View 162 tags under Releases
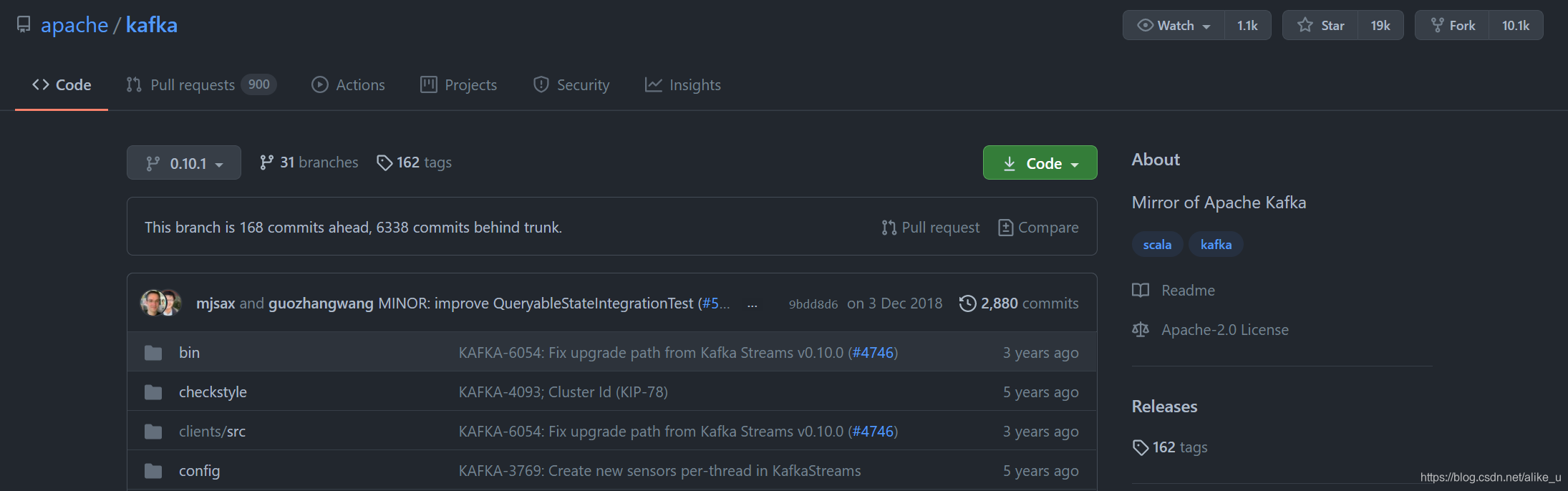This screenshot has width=1568, height=491. 1170,447
